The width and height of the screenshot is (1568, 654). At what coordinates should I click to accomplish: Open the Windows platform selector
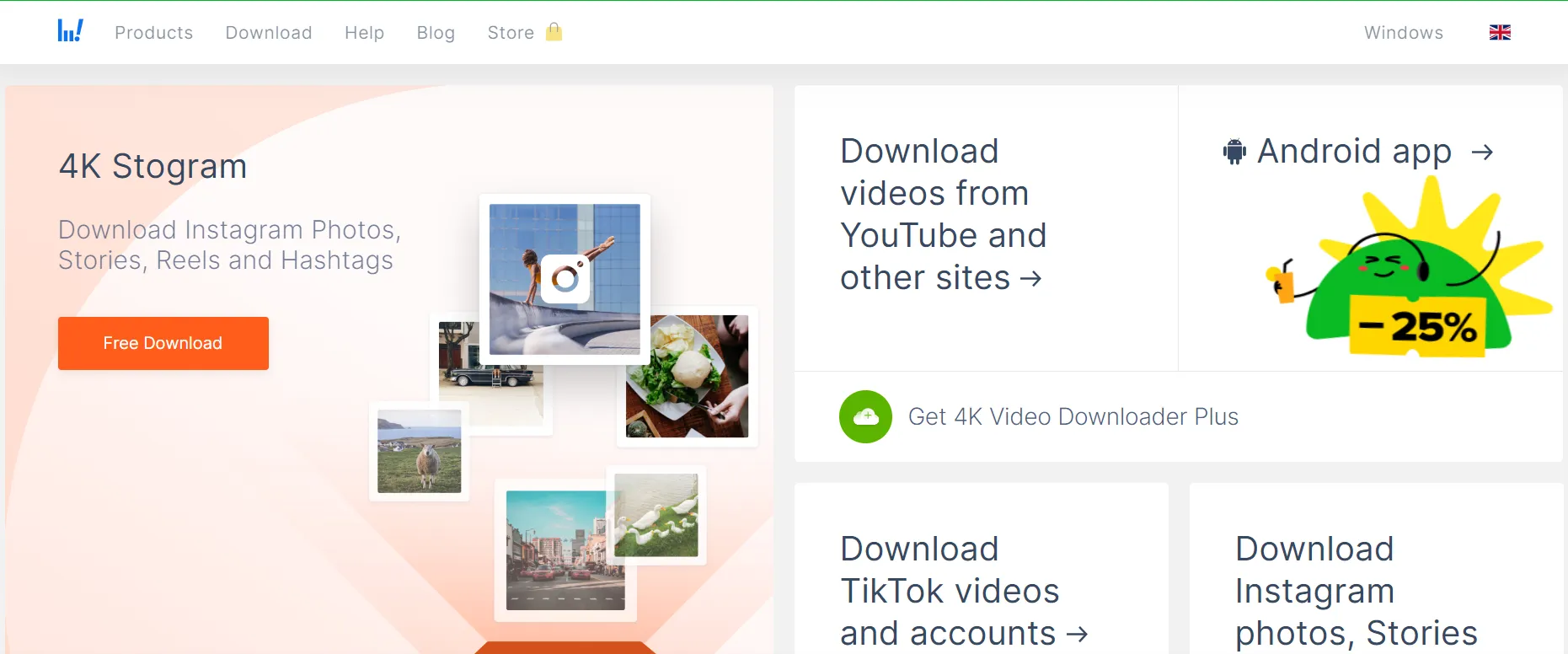1404,33
